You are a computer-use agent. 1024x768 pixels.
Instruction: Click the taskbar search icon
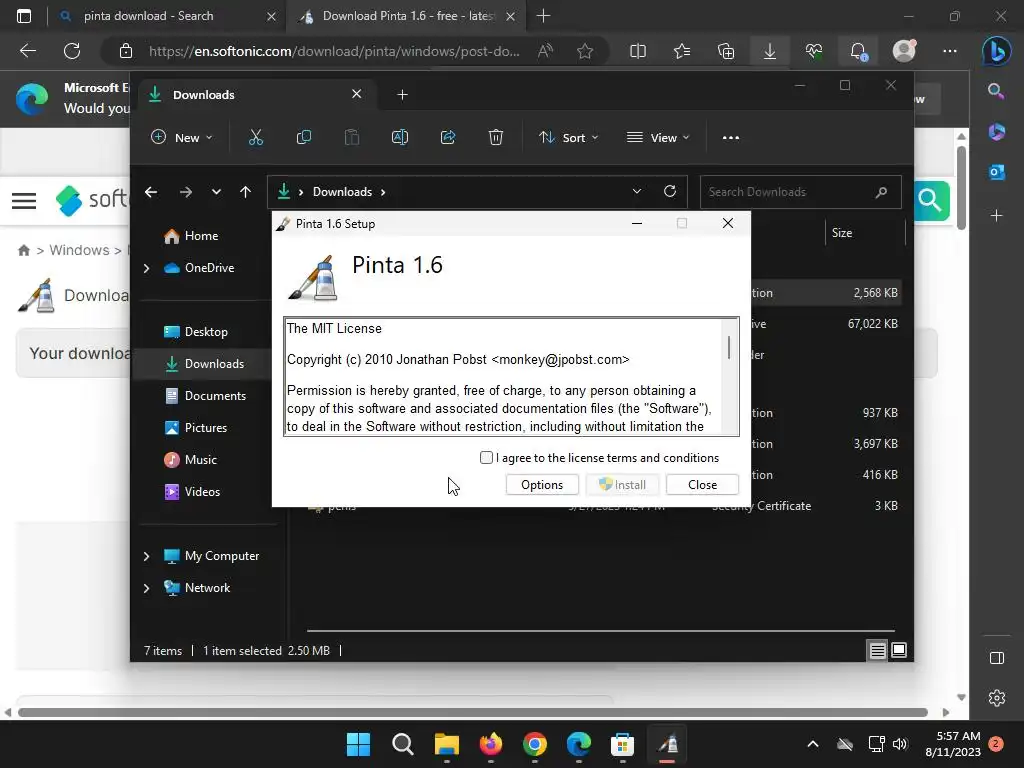[x=402, y=744]
